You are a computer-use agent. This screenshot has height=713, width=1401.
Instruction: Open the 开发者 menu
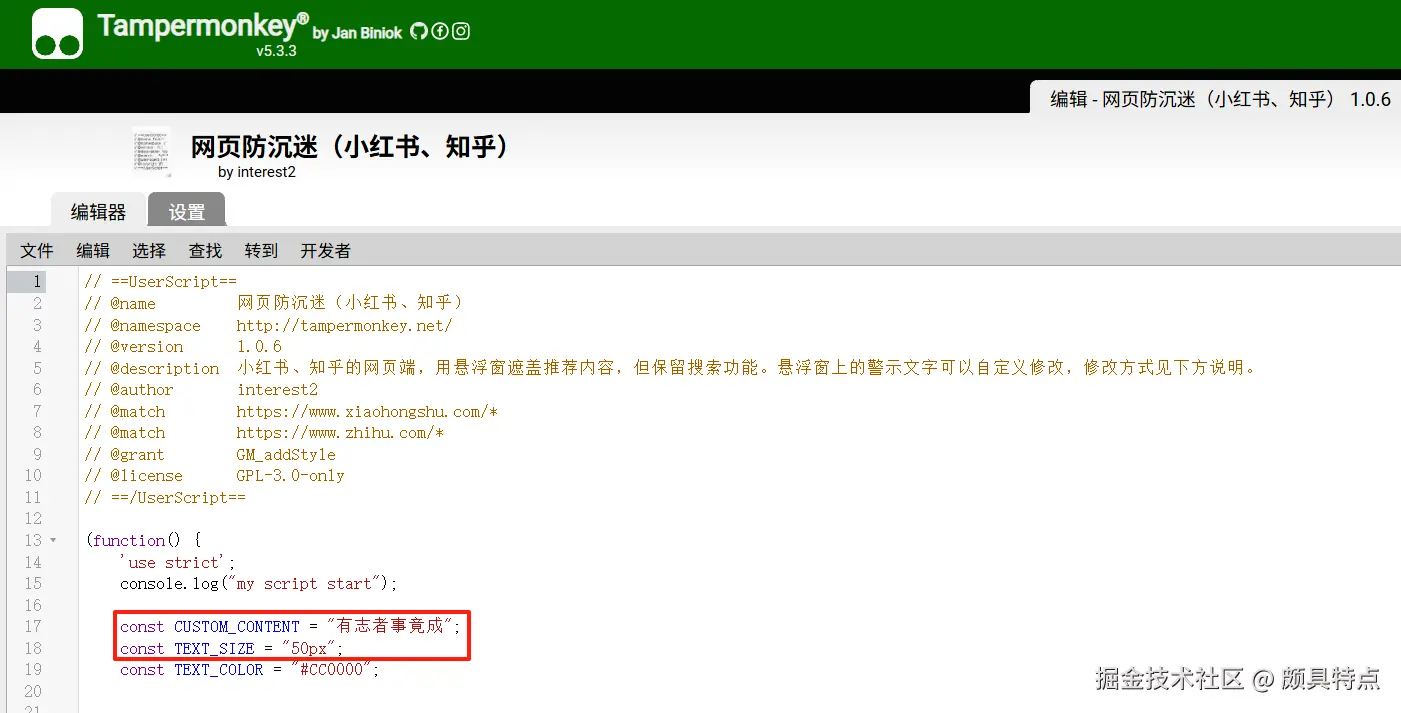tap(326, 251)
